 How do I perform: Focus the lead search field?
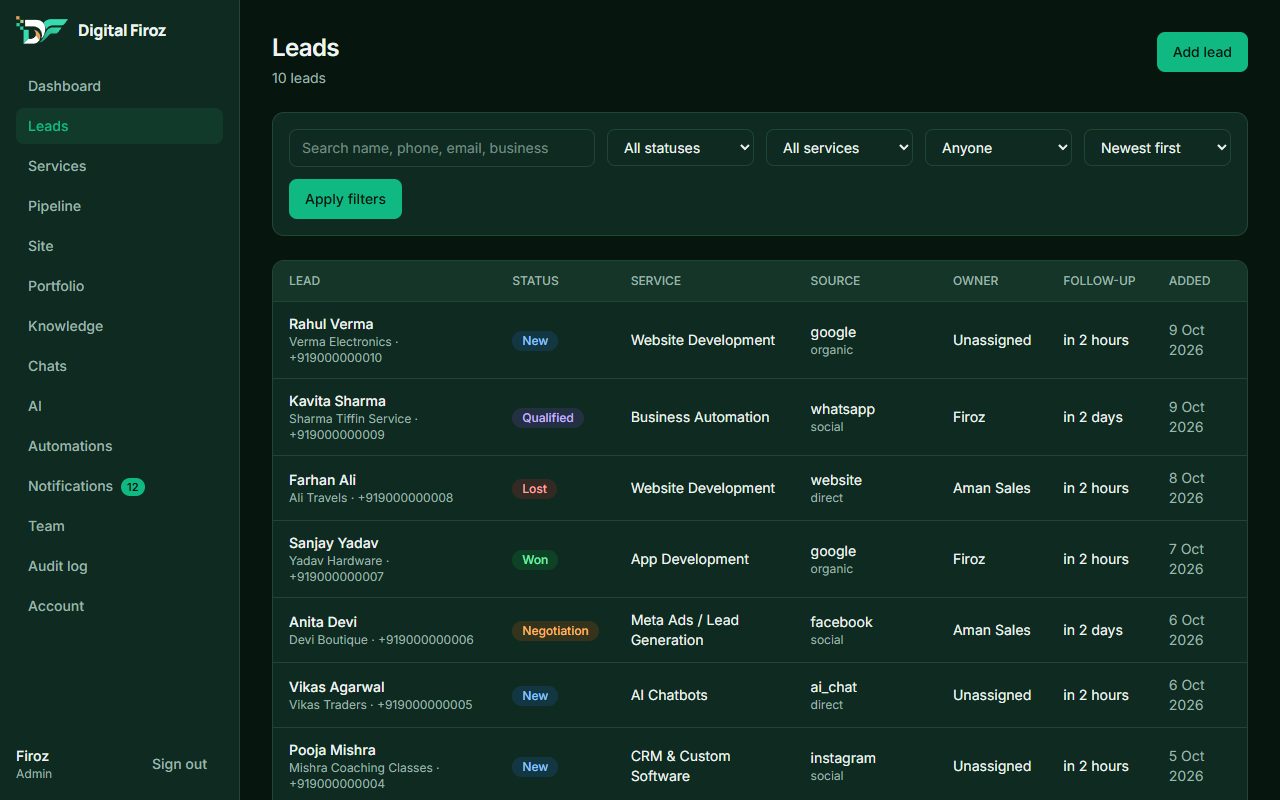pos(442,148)
